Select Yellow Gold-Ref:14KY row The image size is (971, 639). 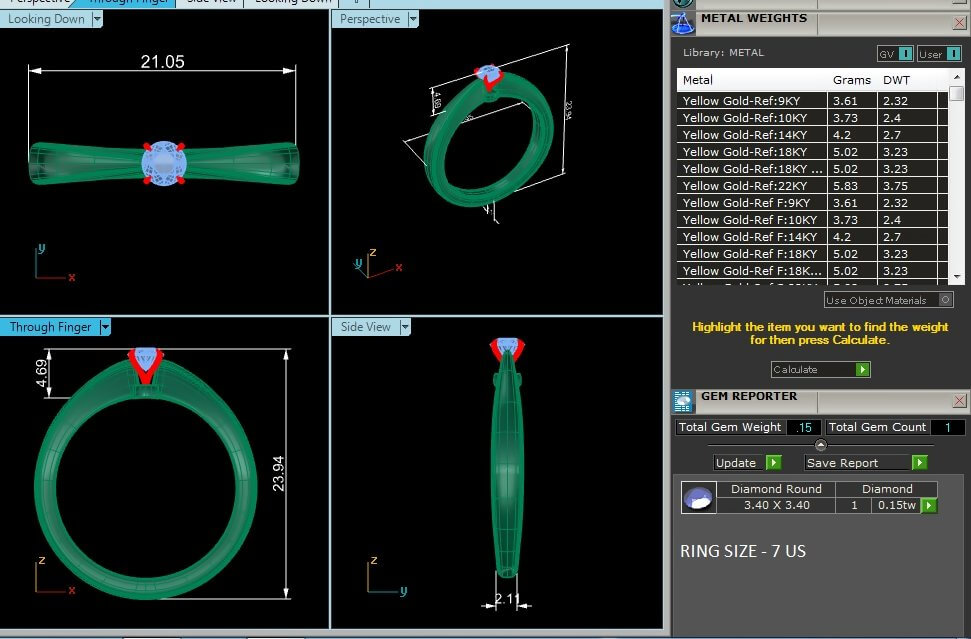751,135
